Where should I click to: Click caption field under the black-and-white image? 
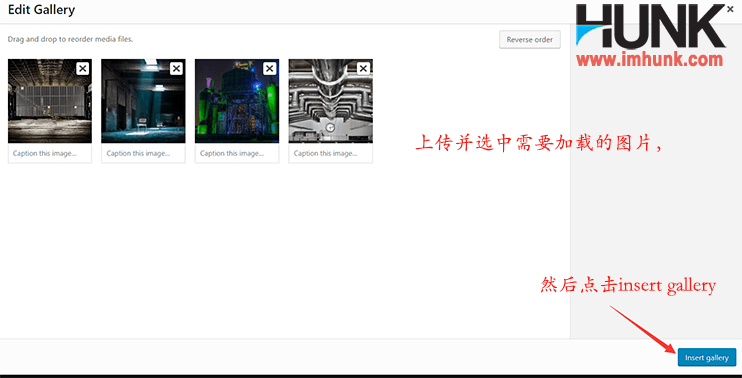click(331, 153)
